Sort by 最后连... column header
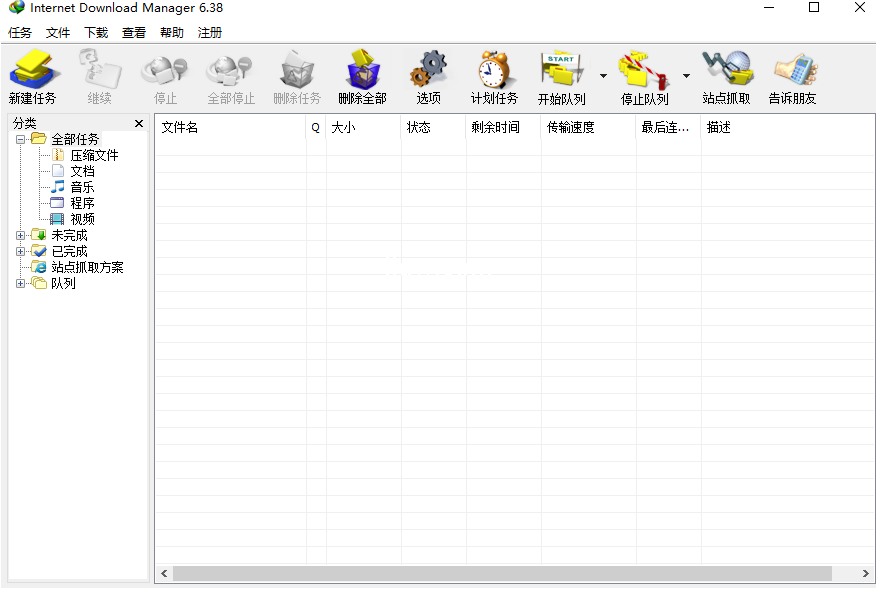Viewport: 876px width, 589px height. [669, 127]
